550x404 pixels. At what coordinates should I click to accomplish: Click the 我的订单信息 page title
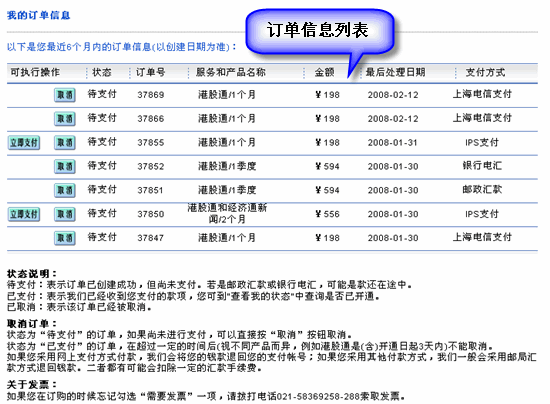pyautogui.click(x=39, y=15)
